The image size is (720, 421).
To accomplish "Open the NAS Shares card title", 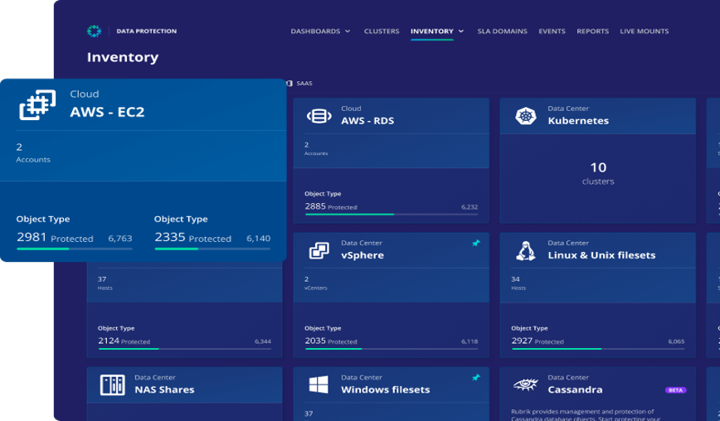I will pyautogui.click(x=164, y=390).
